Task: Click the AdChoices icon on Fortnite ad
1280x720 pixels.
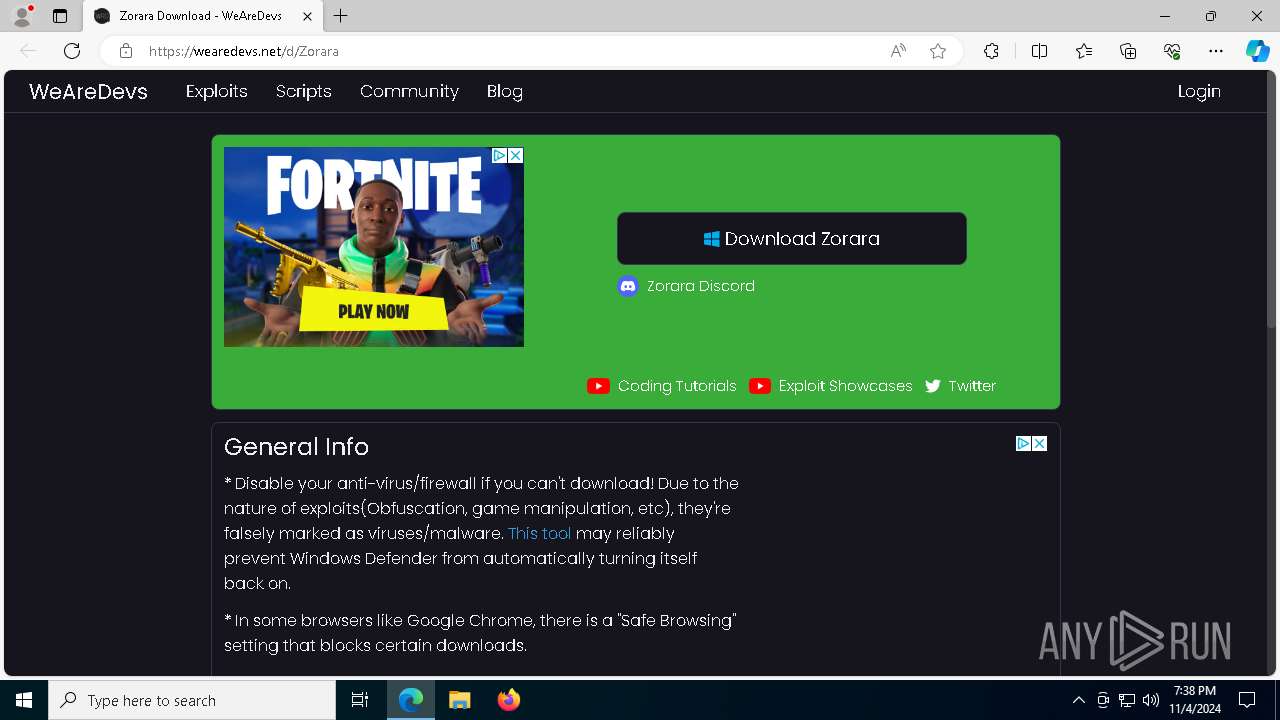Action: 500,155
